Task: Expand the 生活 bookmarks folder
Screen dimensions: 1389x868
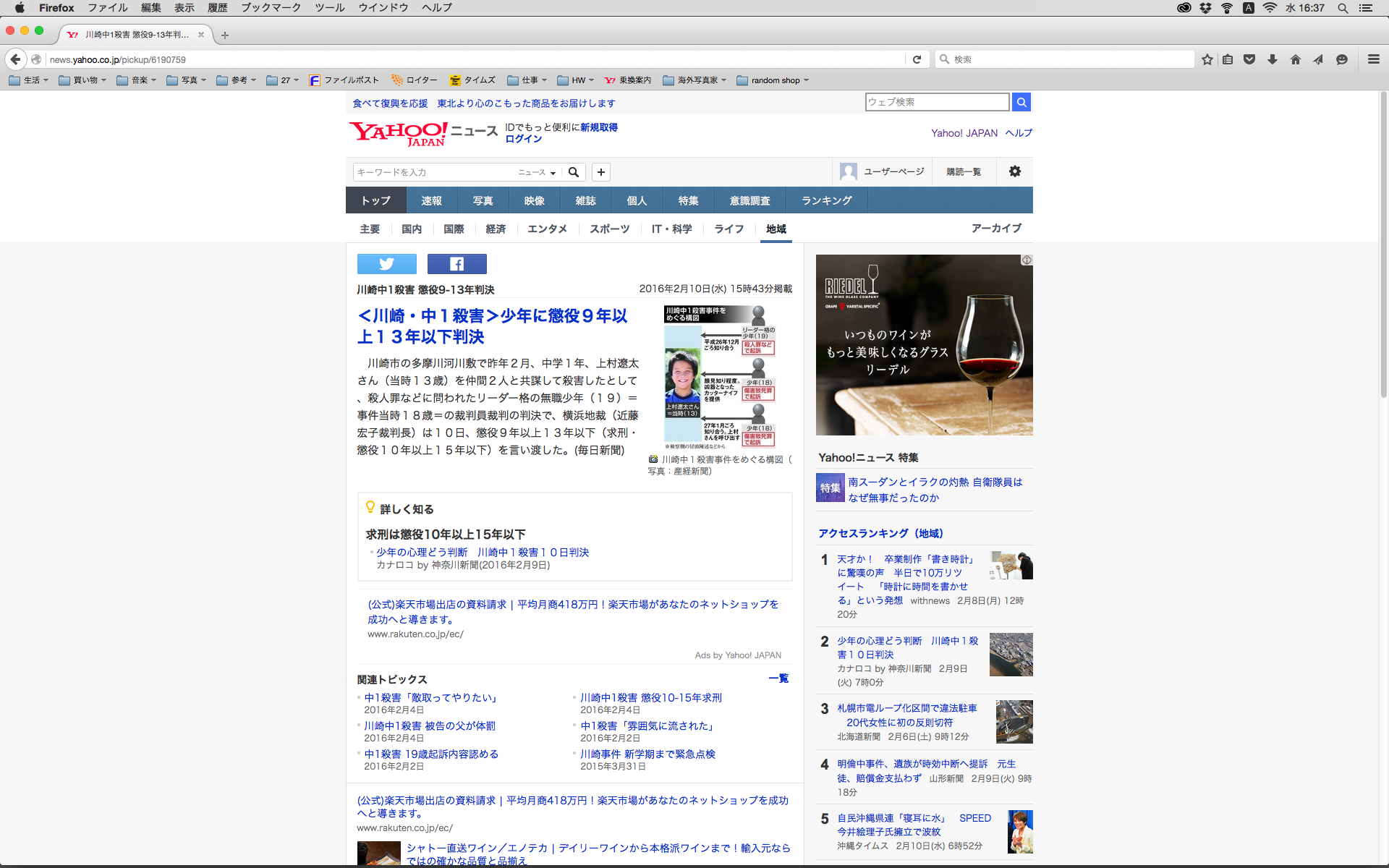Action: pos(29,80)
